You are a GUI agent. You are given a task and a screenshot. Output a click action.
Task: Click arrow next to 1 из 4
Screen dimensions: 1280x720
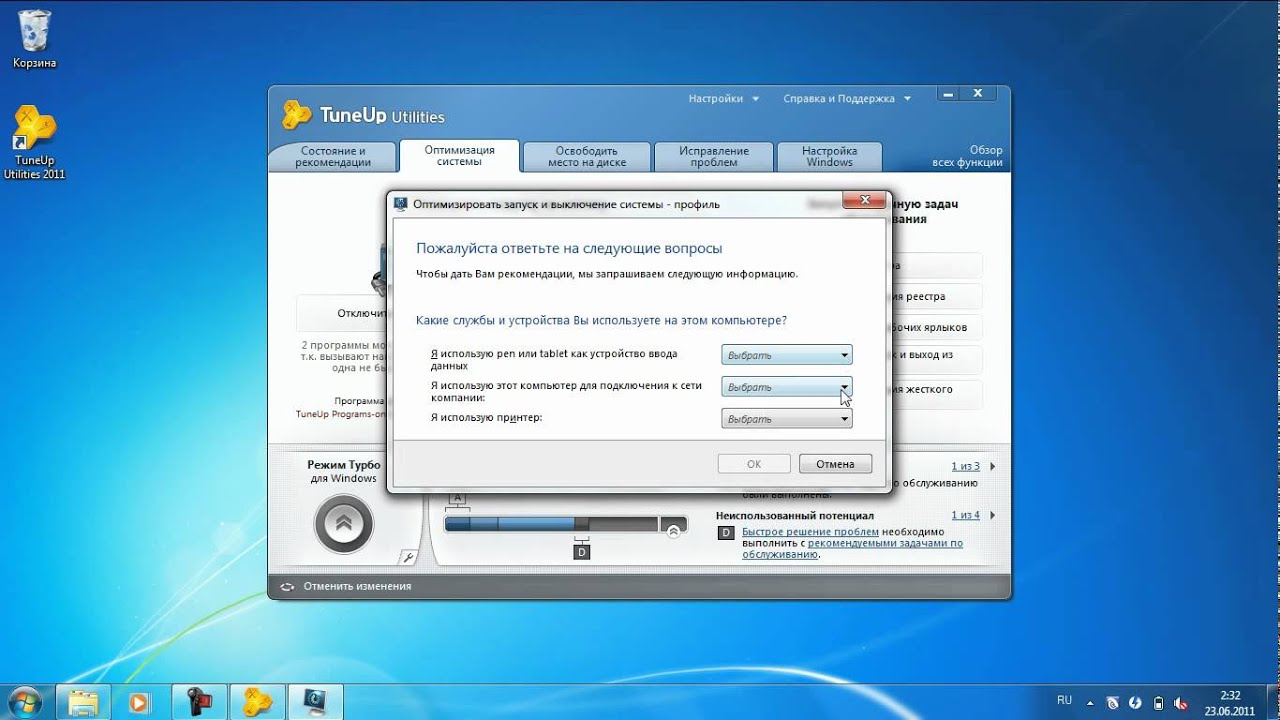click(x=992, y=515)
